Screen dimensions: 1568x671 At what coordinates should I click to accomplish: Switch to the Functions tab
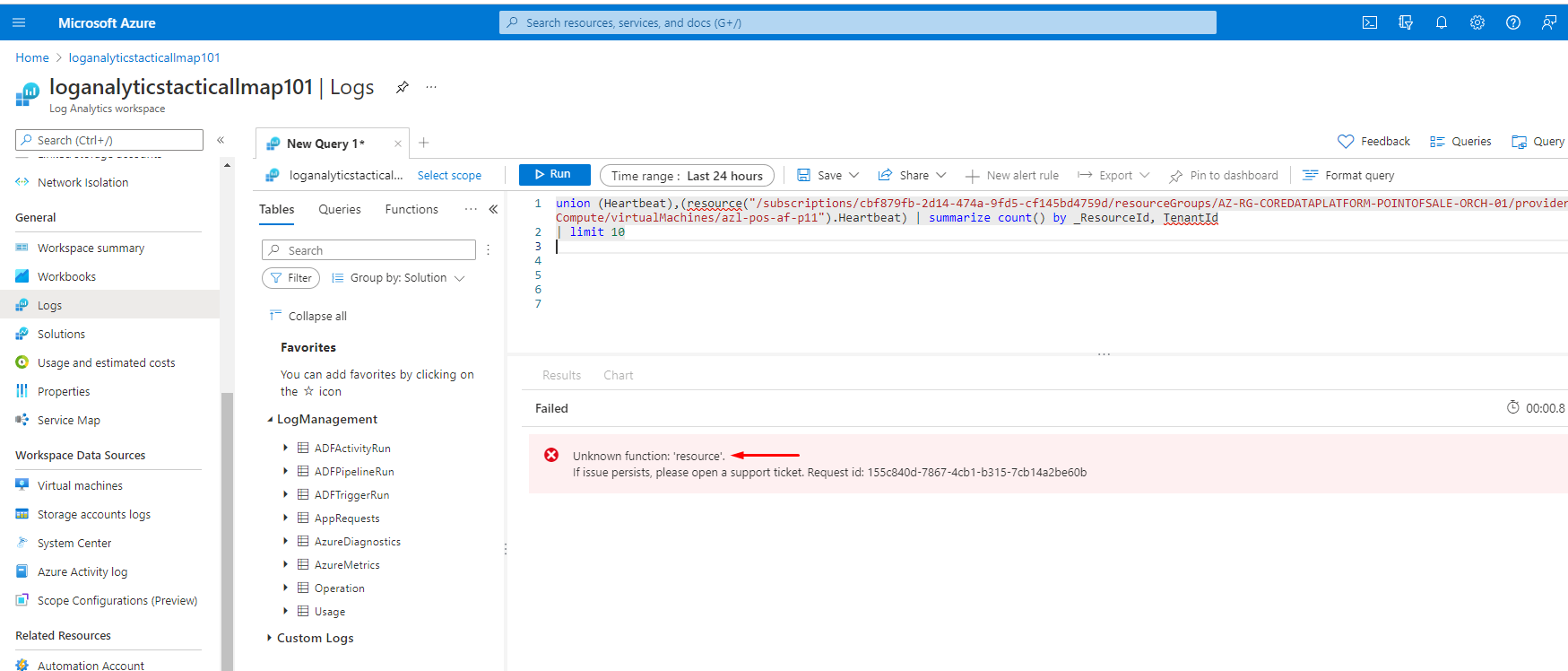click(x=411, y=209)
